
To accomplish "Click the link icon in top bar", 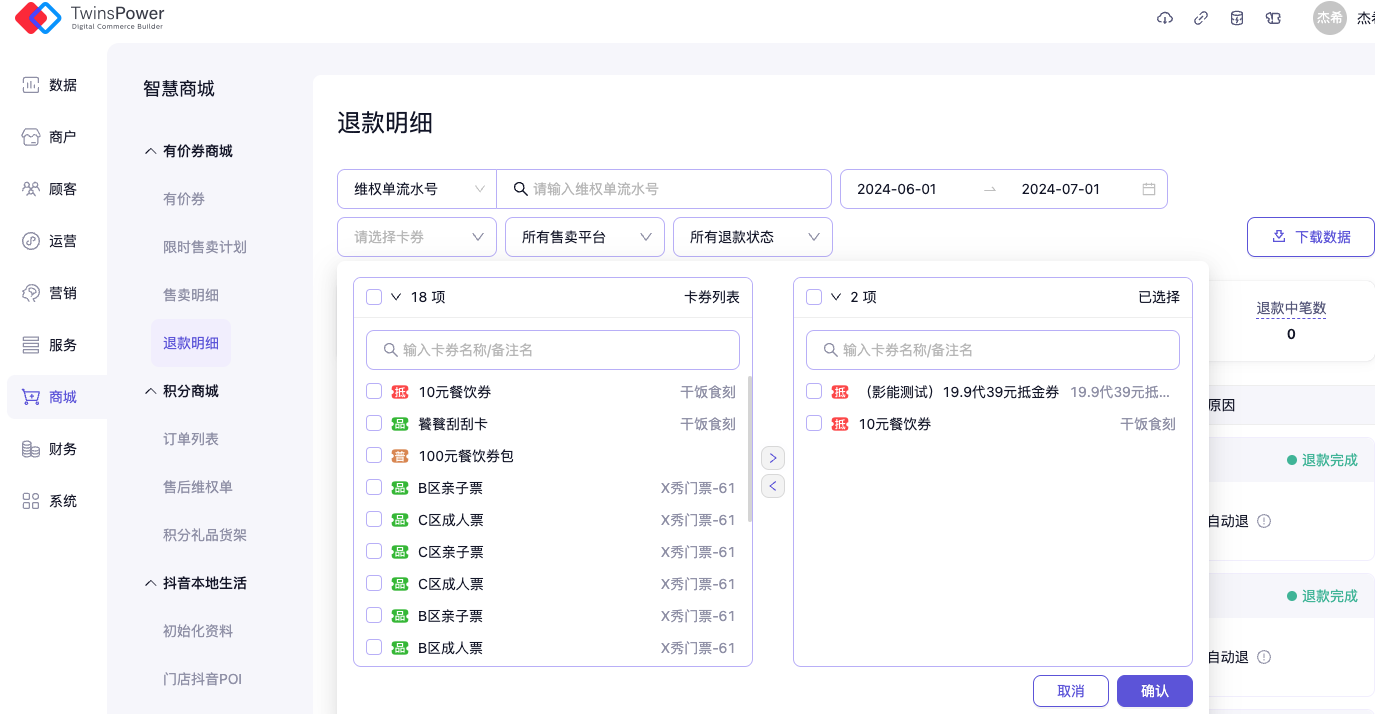I will 1201,18.
